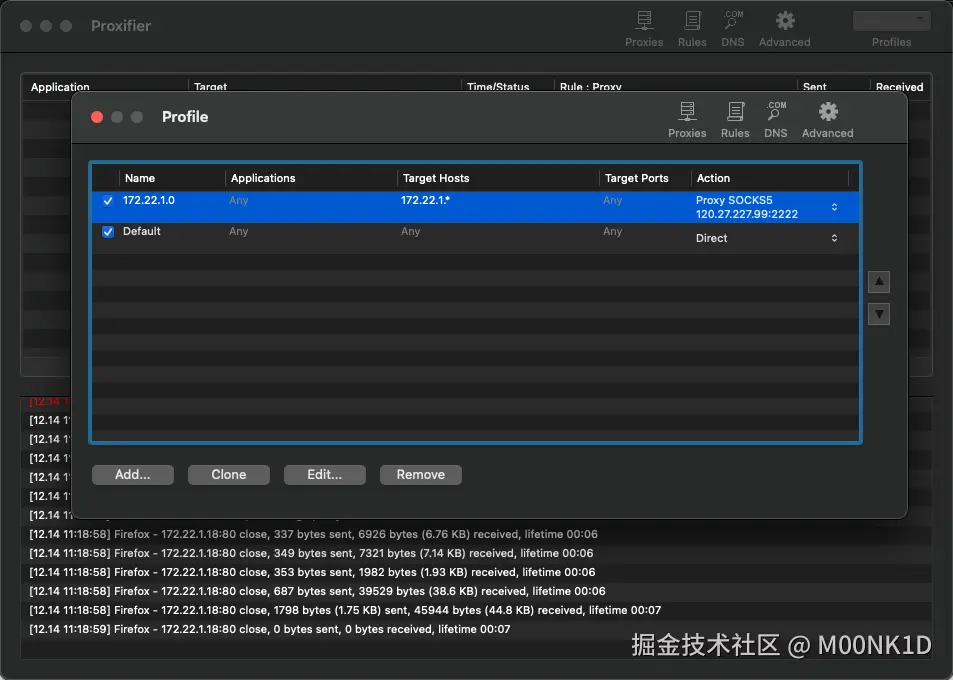
Task: Open action dropdown for Proxy SOCKS5 rule
Action: pos(834,207)
